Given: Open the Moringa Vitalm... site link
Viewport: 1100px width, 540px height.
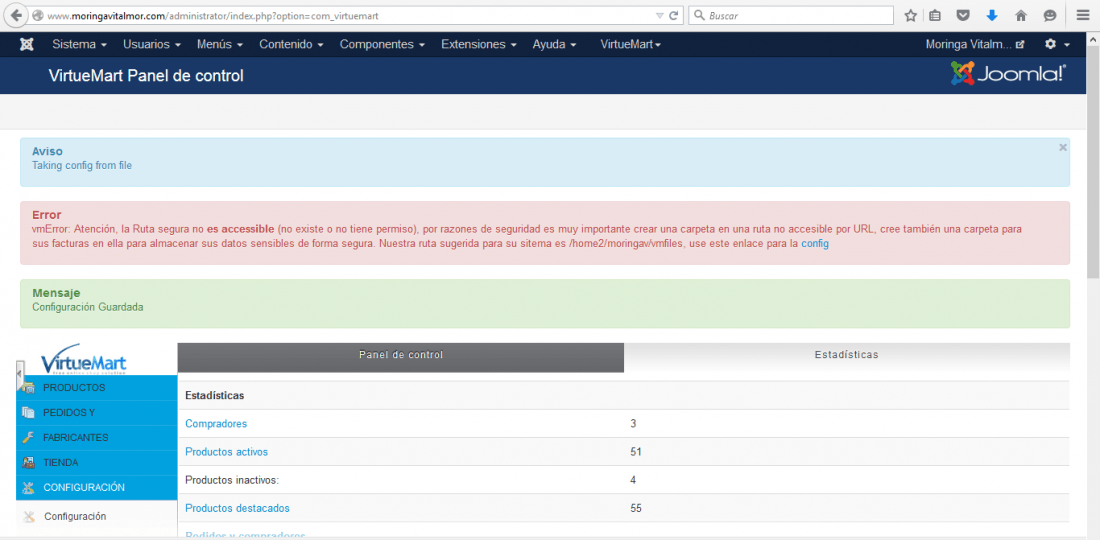Looking at the screenshot, I should click(974, 44).
